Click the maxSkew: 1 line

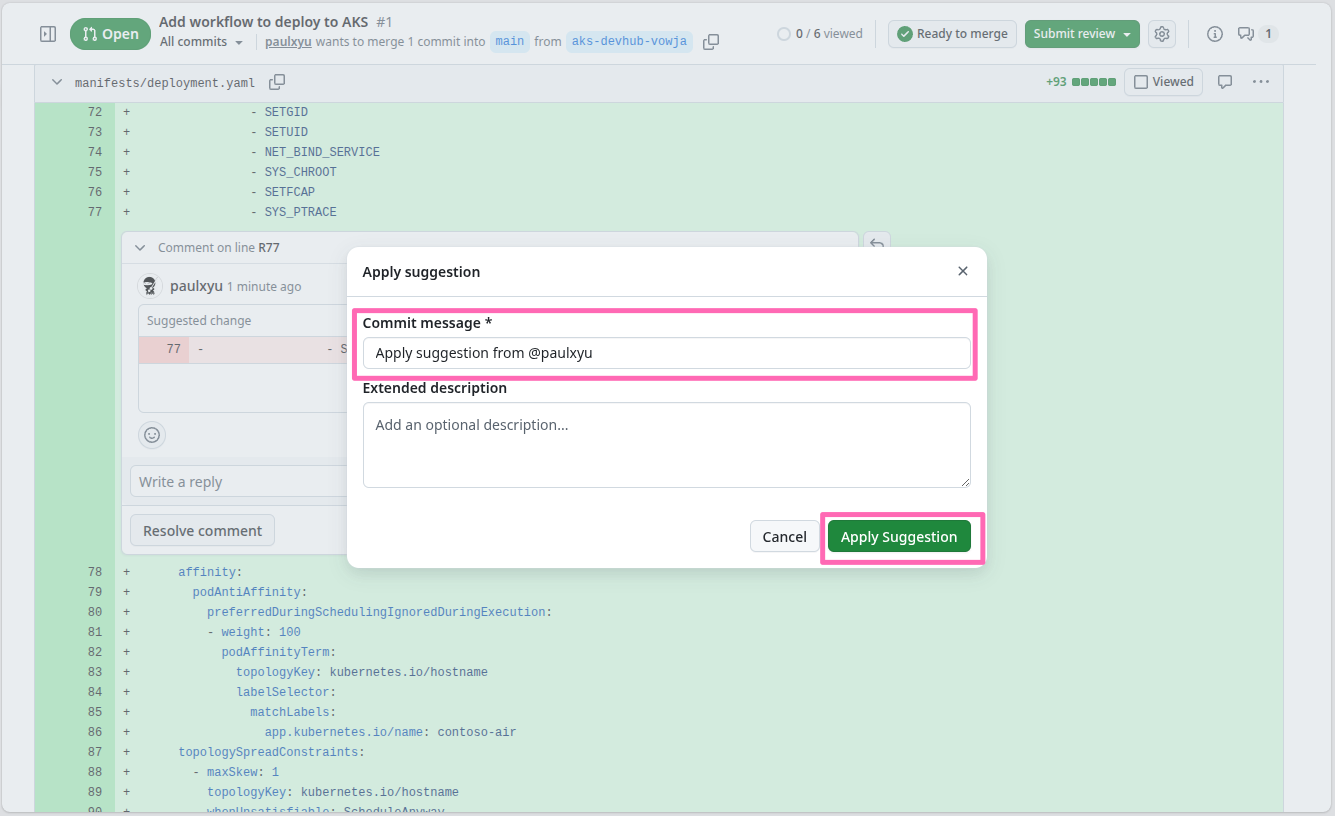236,772
